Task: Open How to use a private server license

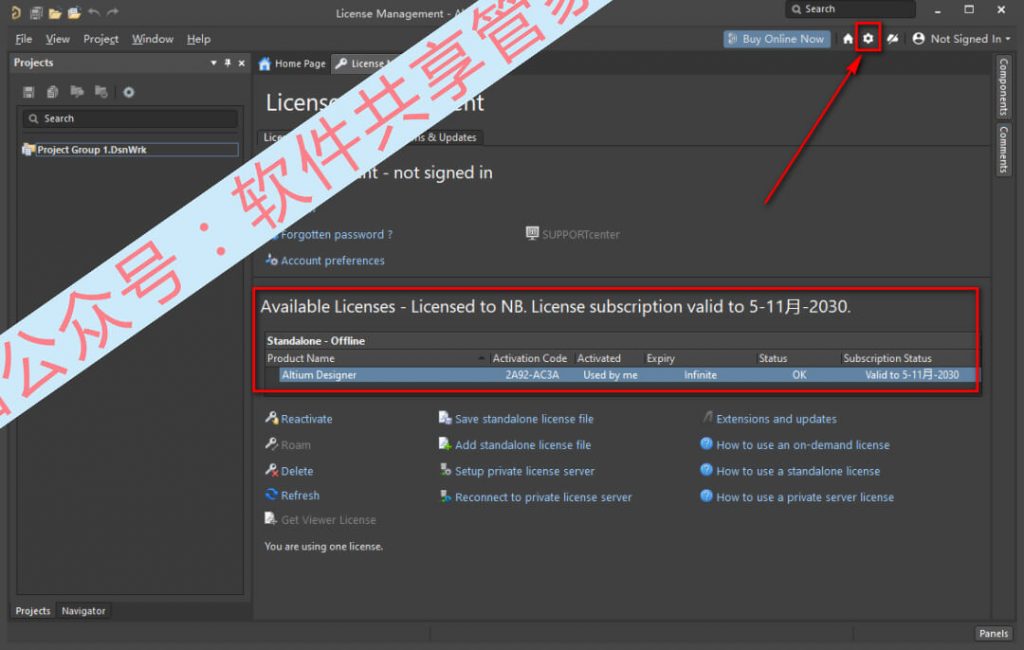Action: 805,497
